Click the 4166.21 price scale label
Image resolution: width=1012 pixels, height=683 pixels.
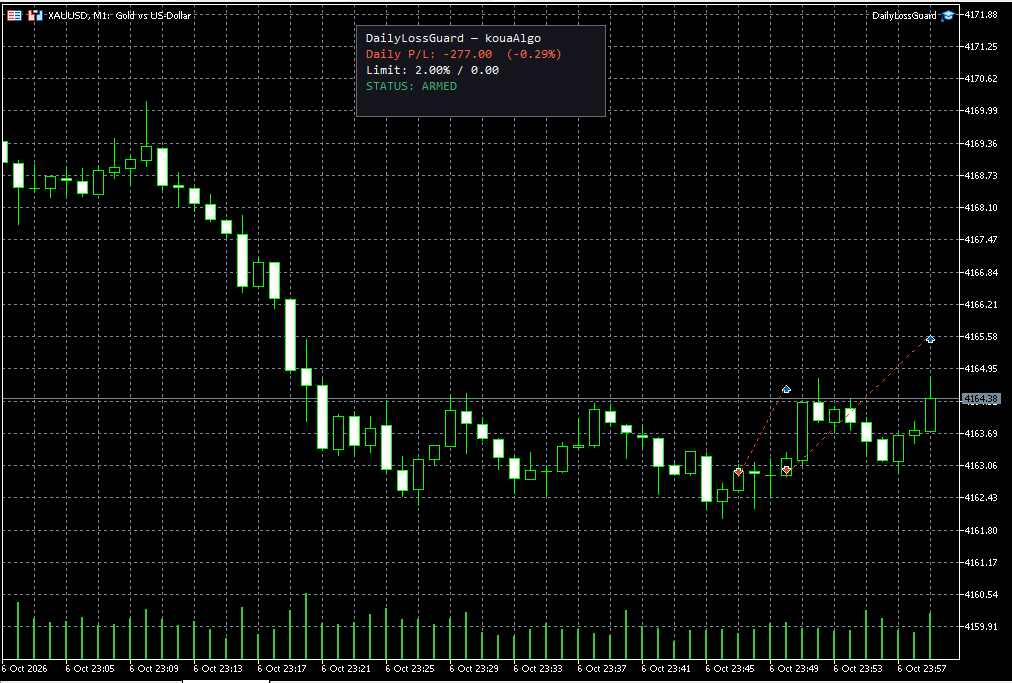(980, 304)
